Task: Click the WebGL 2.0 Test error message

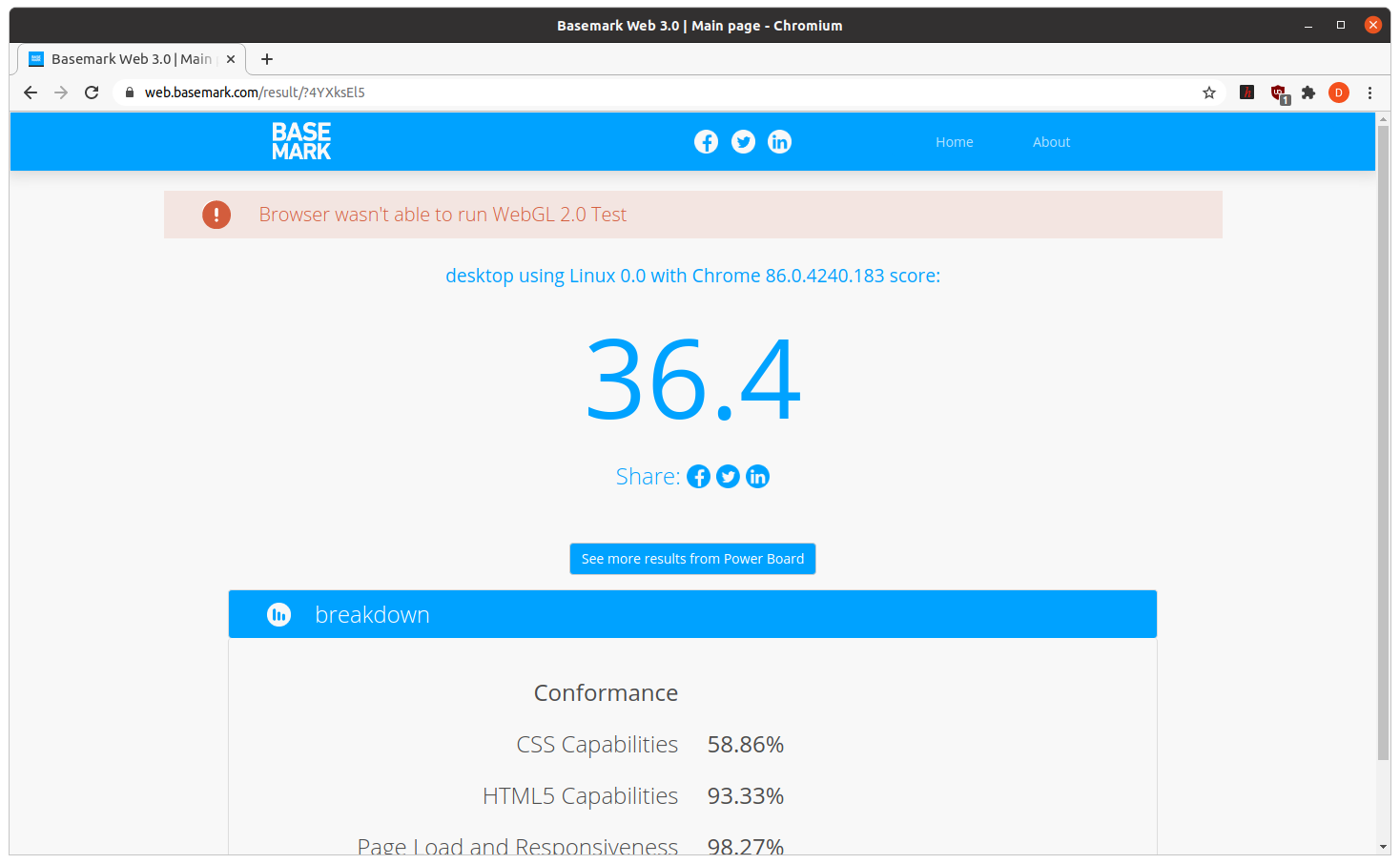Action: (x=443, y=215)
